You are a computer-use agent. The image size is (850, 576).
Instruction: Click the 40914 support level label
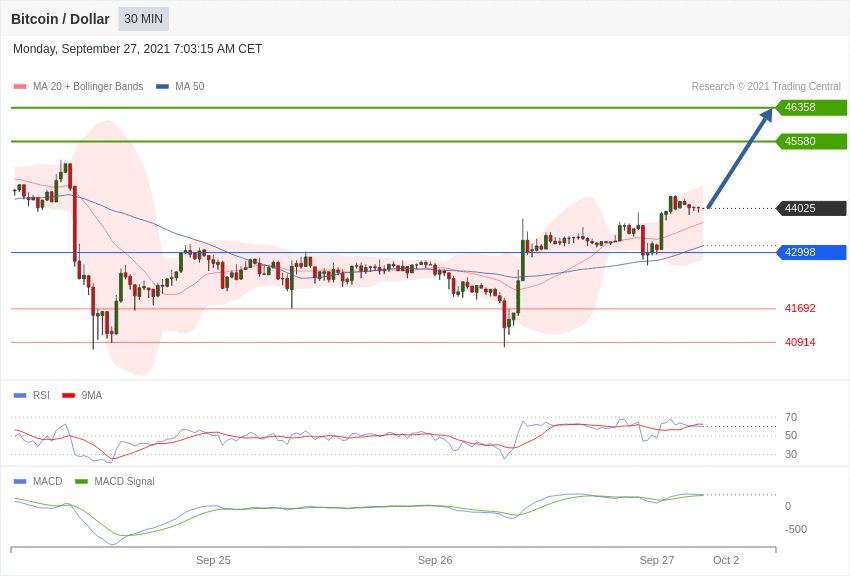(x=800, y=342)
